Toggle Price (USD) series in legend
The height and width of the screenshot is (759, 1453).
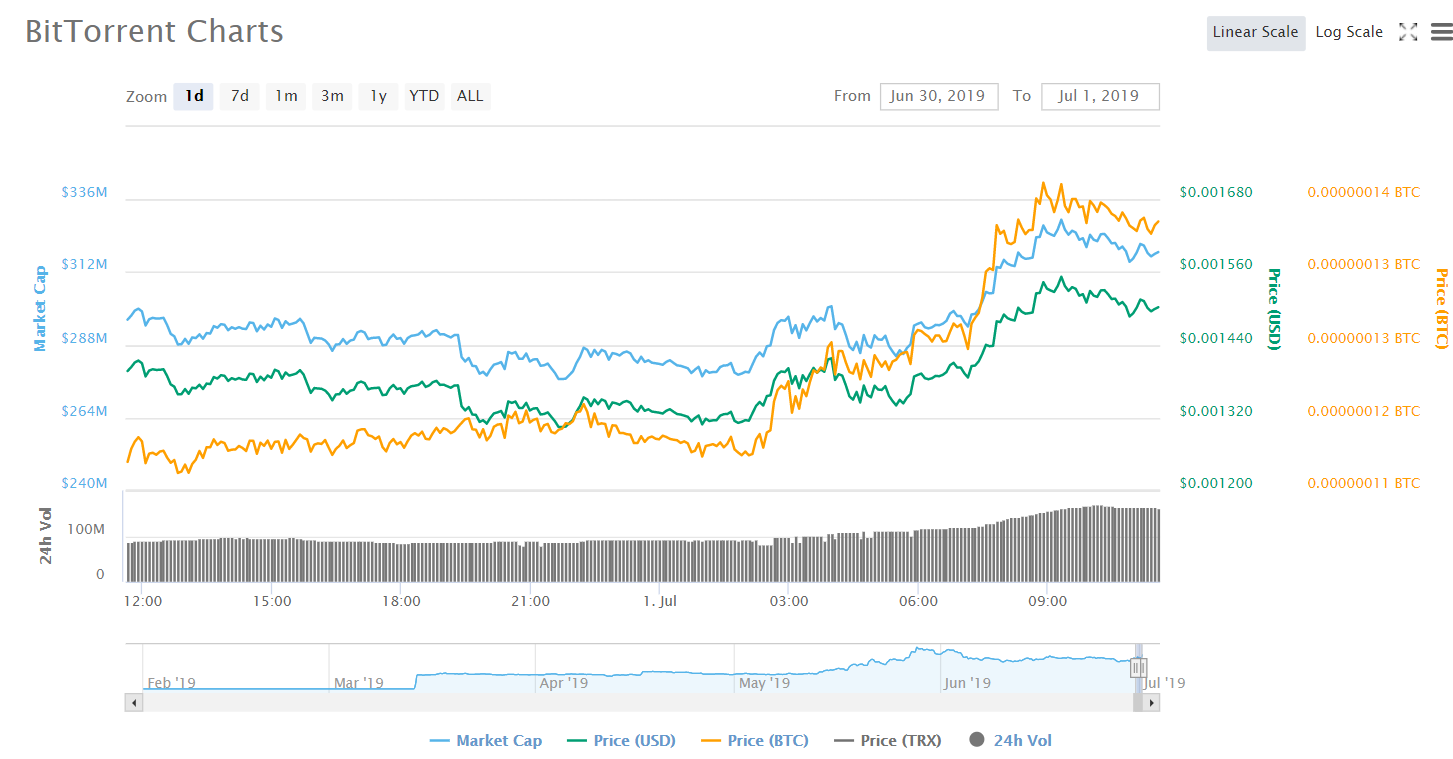[621, 741]
